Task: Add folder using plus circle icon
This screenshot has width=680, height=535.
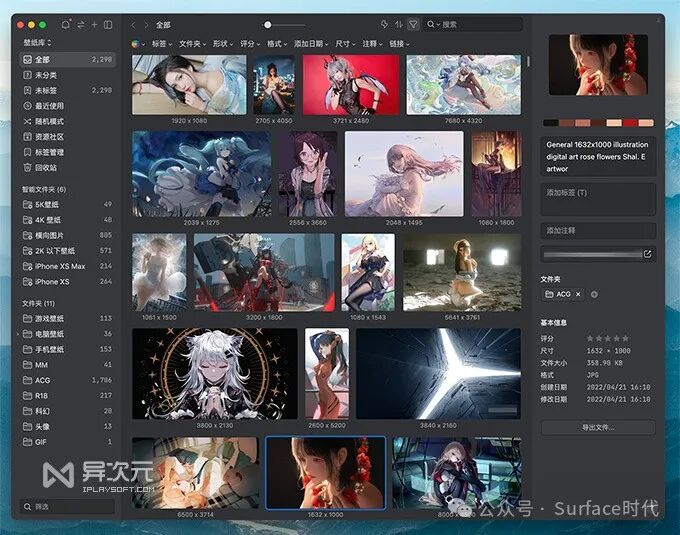Action: point(594,294)
